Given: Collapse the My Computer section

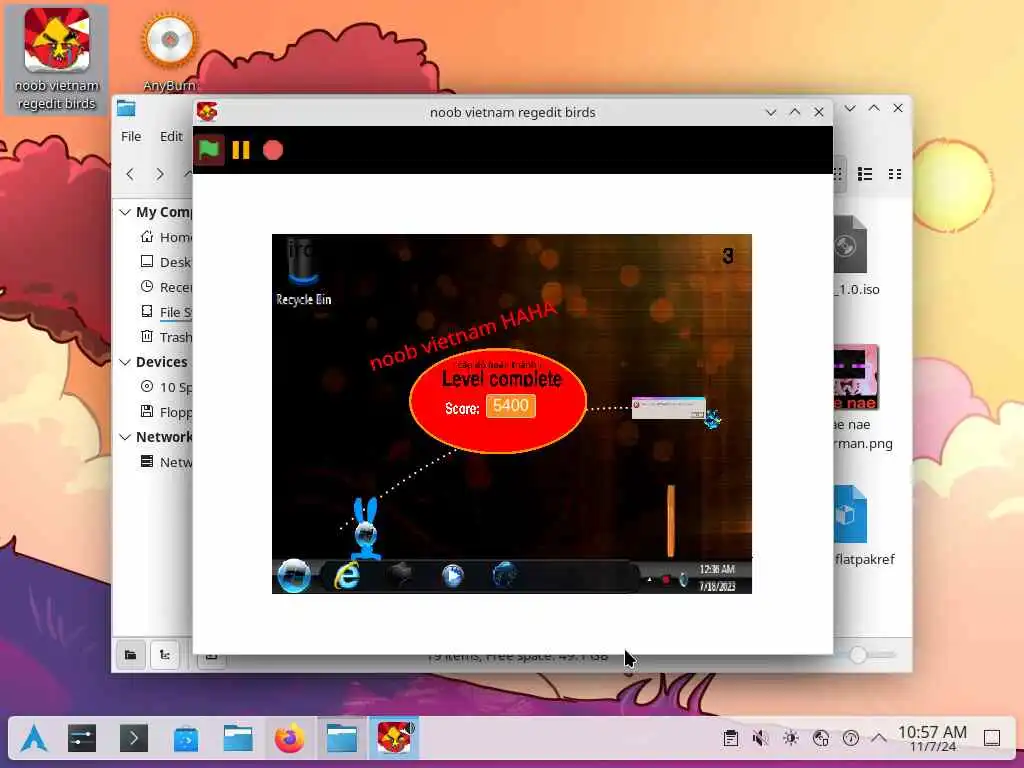Looking at the screenshot, I should pyautogui.click(x=125, y=212).
